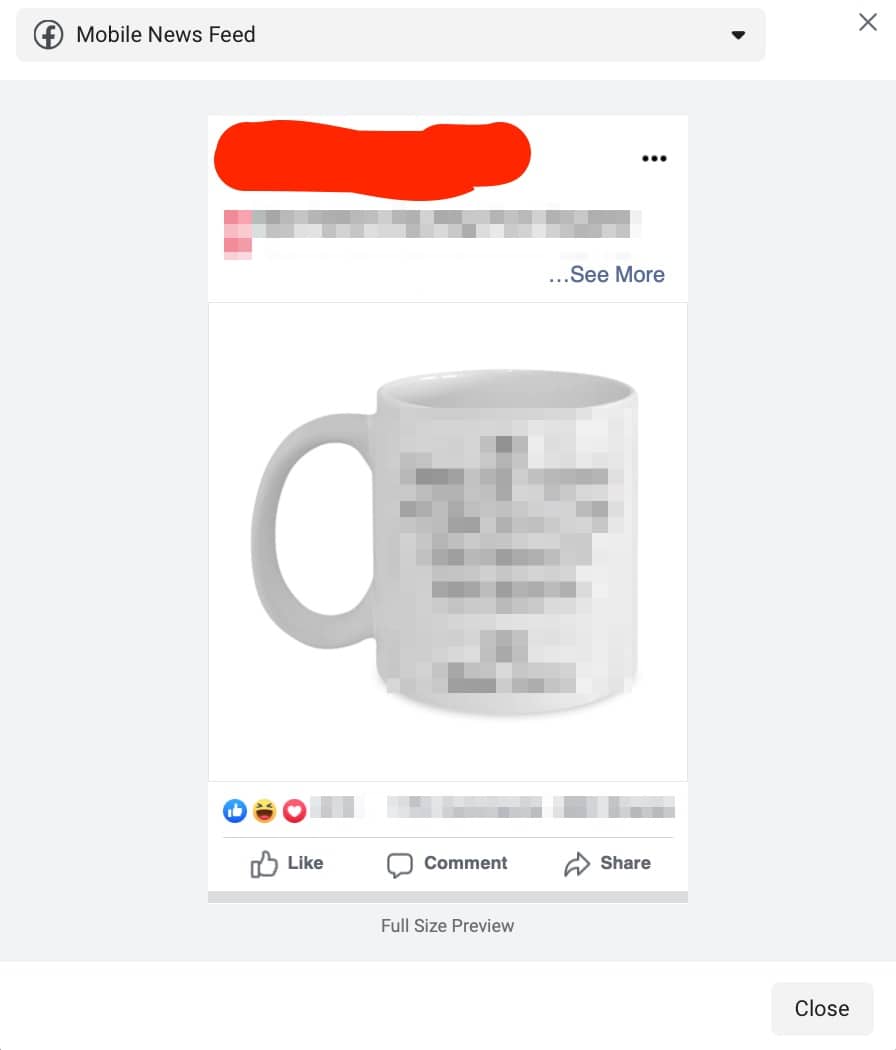Click the Full Size Preview caption
The width and height of the screenshot is (896, 1050).
coord(447,925)
